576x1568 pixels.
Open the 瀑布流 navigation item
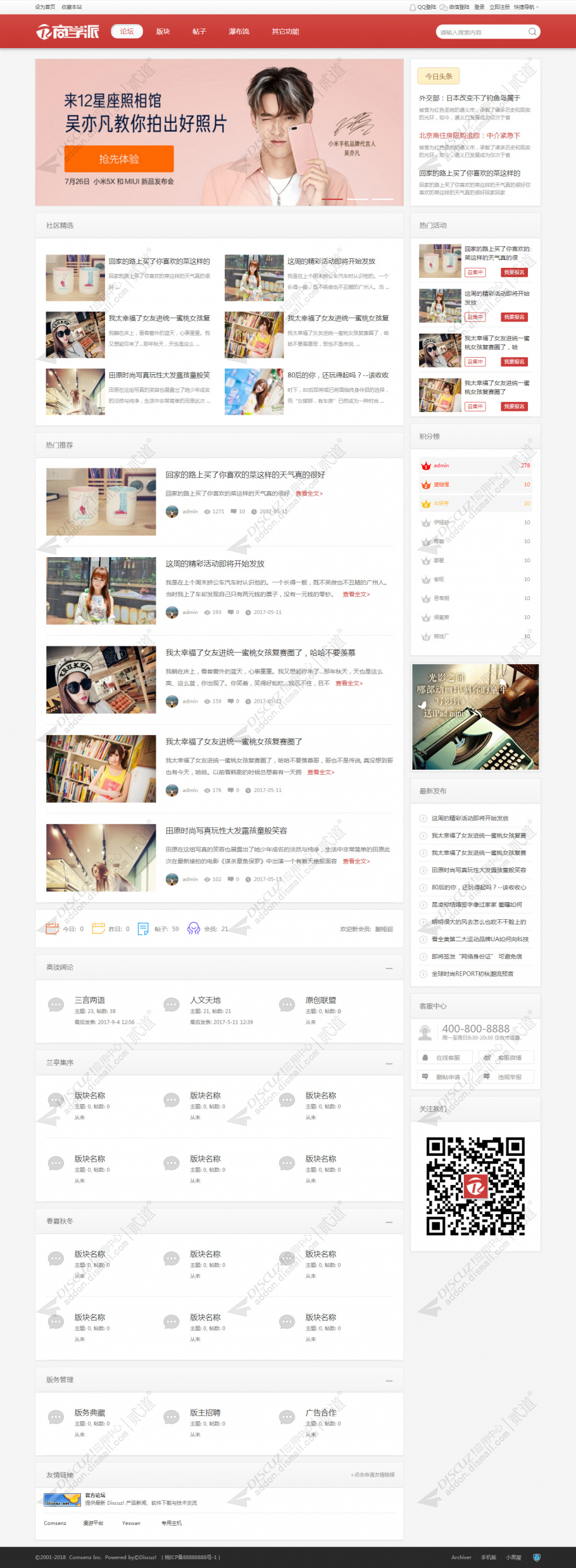[x=239, y=32]
